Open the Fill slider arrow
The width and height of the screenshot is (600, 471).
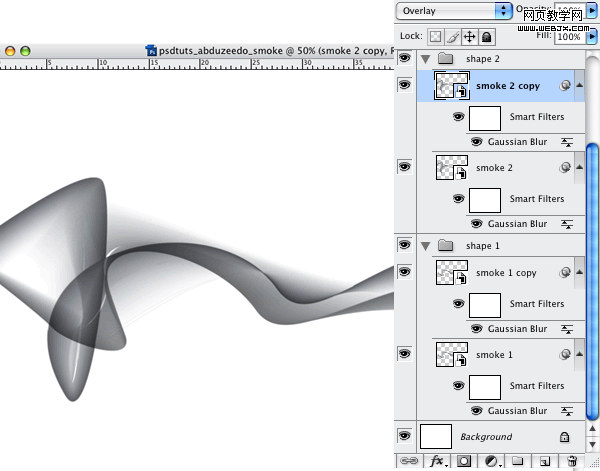pos(592,36)
